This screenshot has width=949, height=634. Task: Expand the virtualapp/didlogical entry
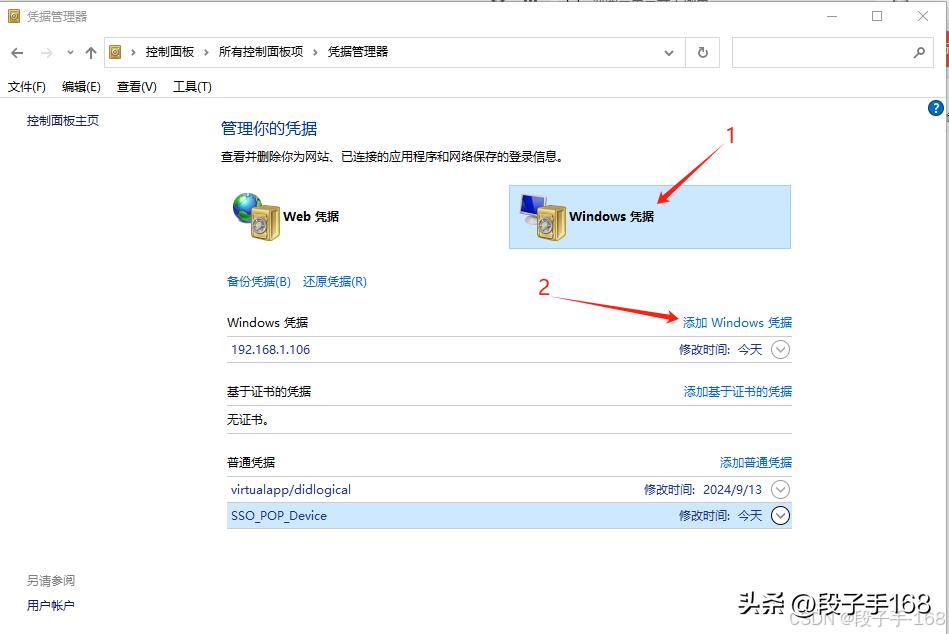[779, 489]
